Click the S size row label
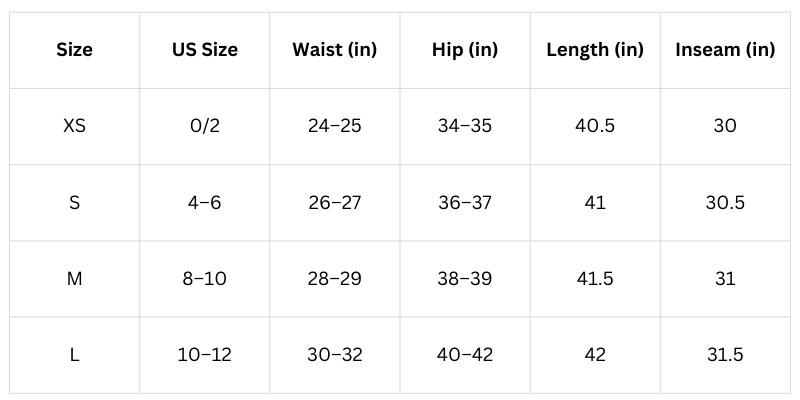The image size is (800, 400). tap(74, 202)
